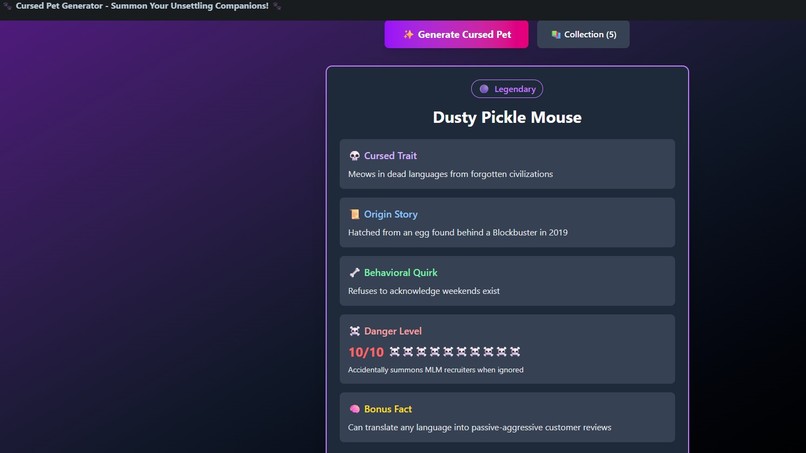Select the Cursed Trait heading

[x=390, y=156]
